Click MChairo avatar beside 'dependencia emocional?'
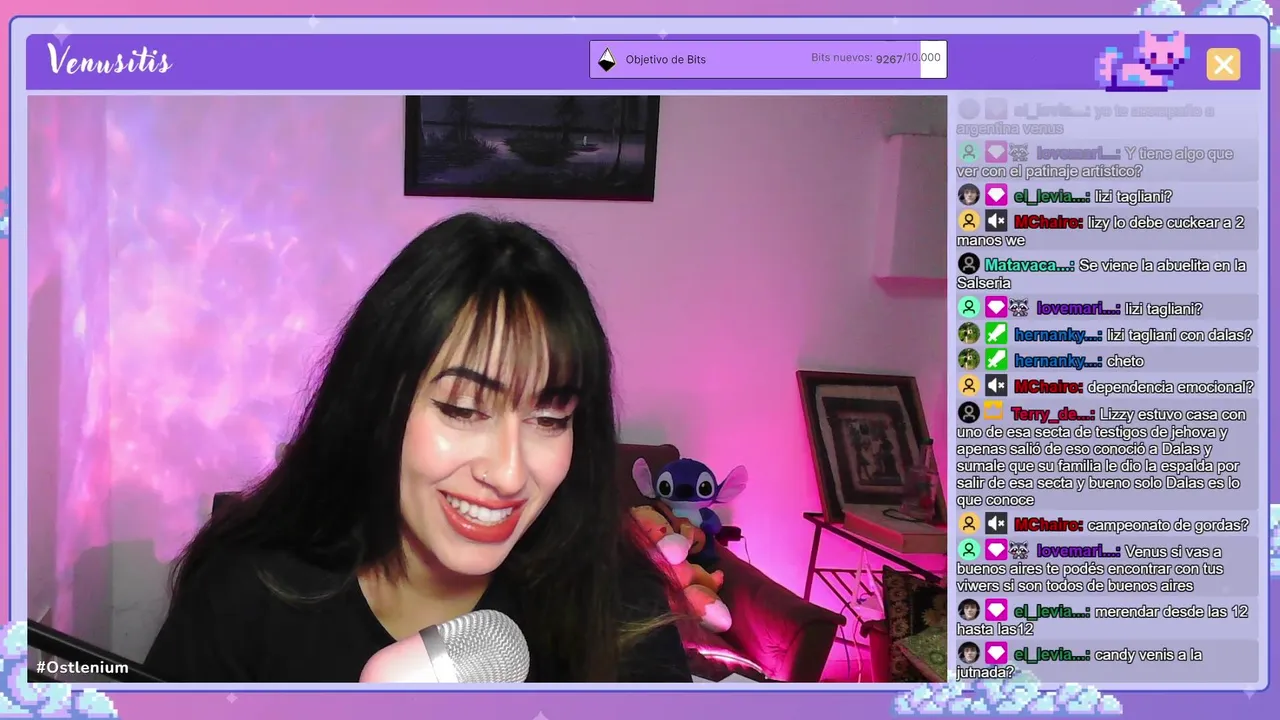The image size is (1280, 720). pyautogui.click(x=968, y=386)
